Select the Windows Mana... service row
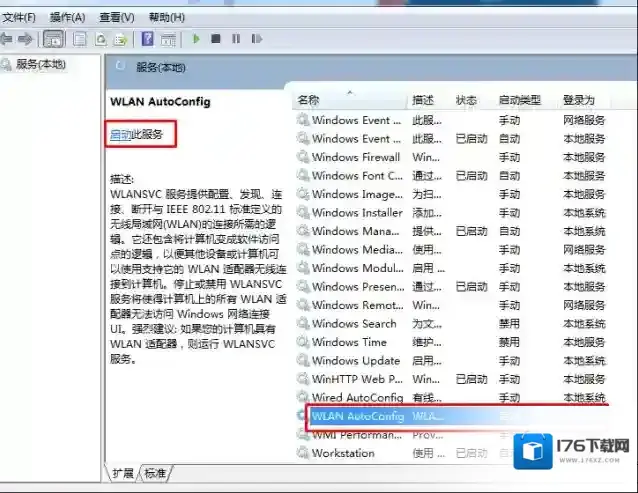638x493 pixels. coord(452,231)
